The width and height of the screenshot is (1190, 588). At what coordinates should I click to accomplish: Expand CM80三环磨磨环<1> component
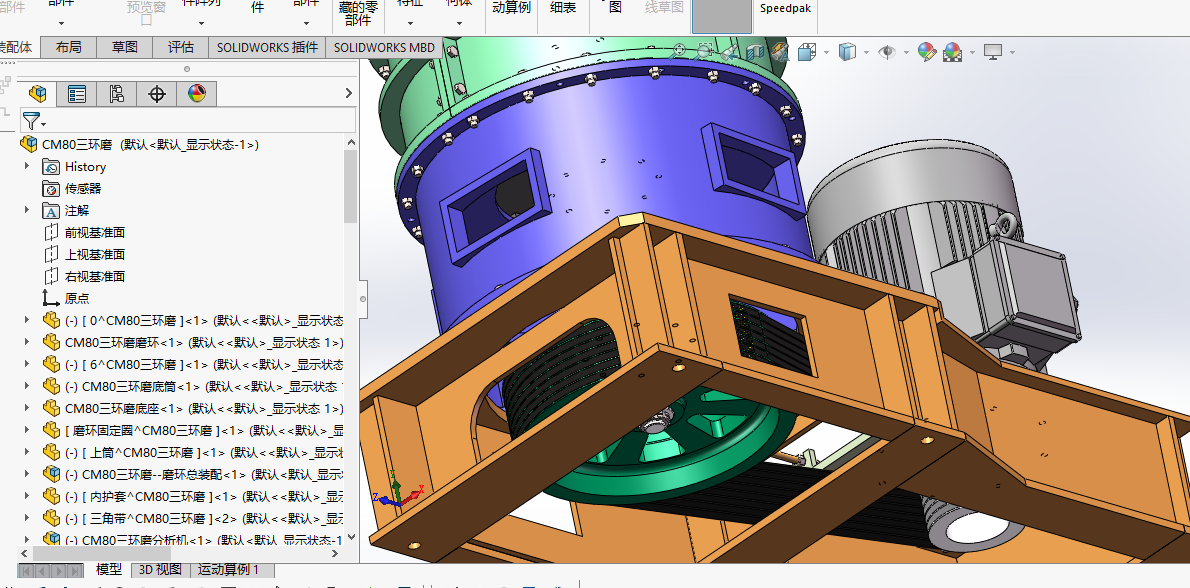pos(27,342)
